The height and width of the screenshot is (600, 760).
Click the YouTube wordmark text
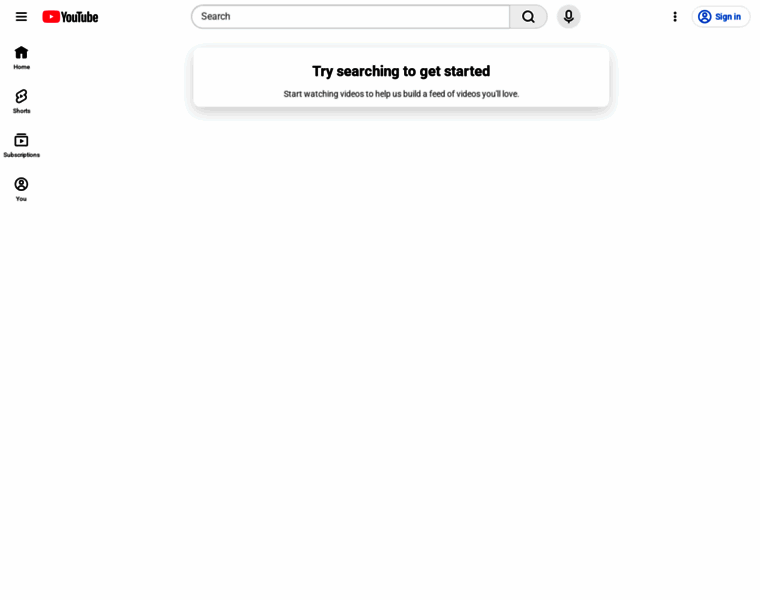pyautogui.click(x=80, y=17)
